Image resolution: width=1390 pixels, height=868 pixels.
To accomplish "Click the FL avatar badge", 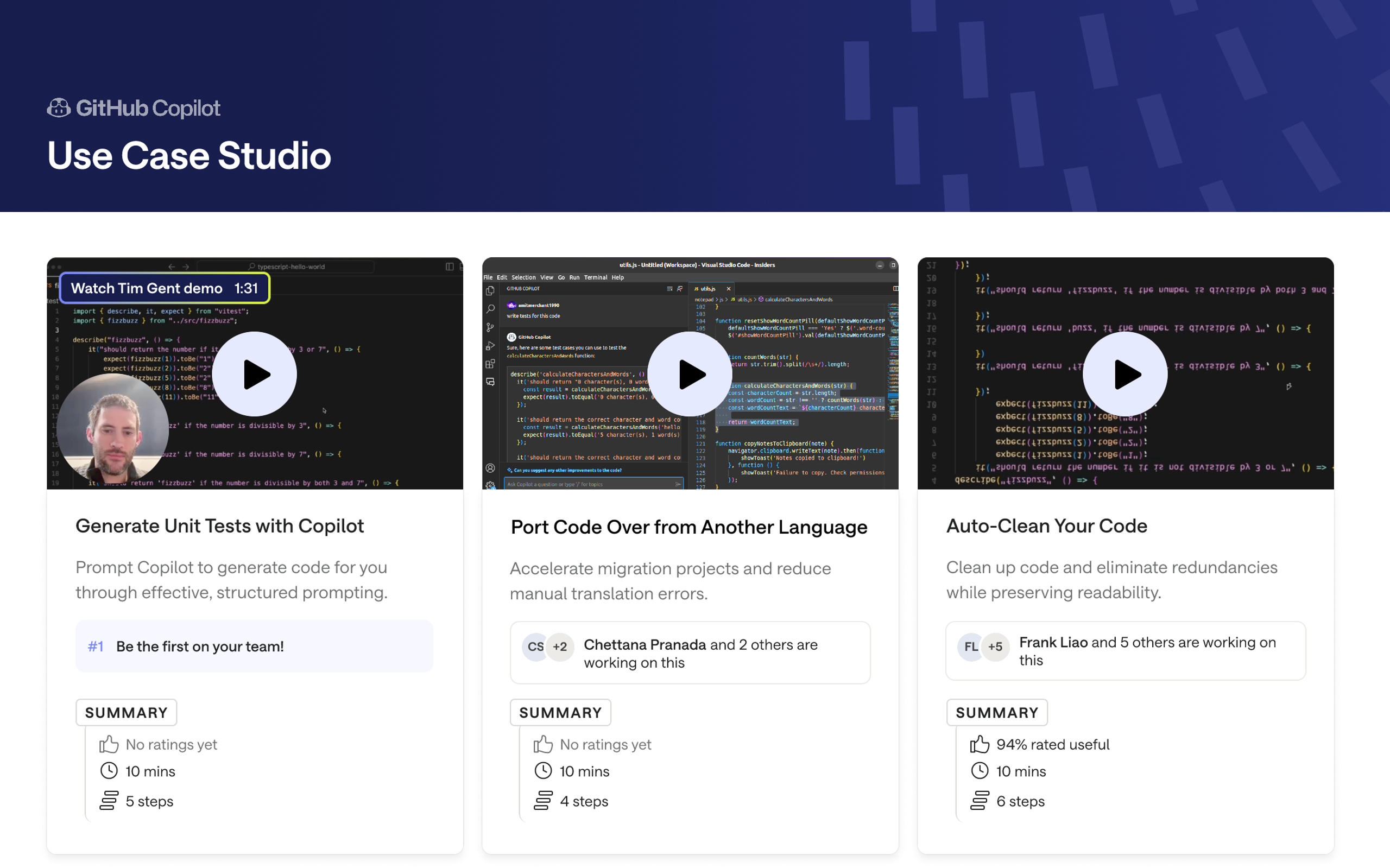I will pos(970,647).
